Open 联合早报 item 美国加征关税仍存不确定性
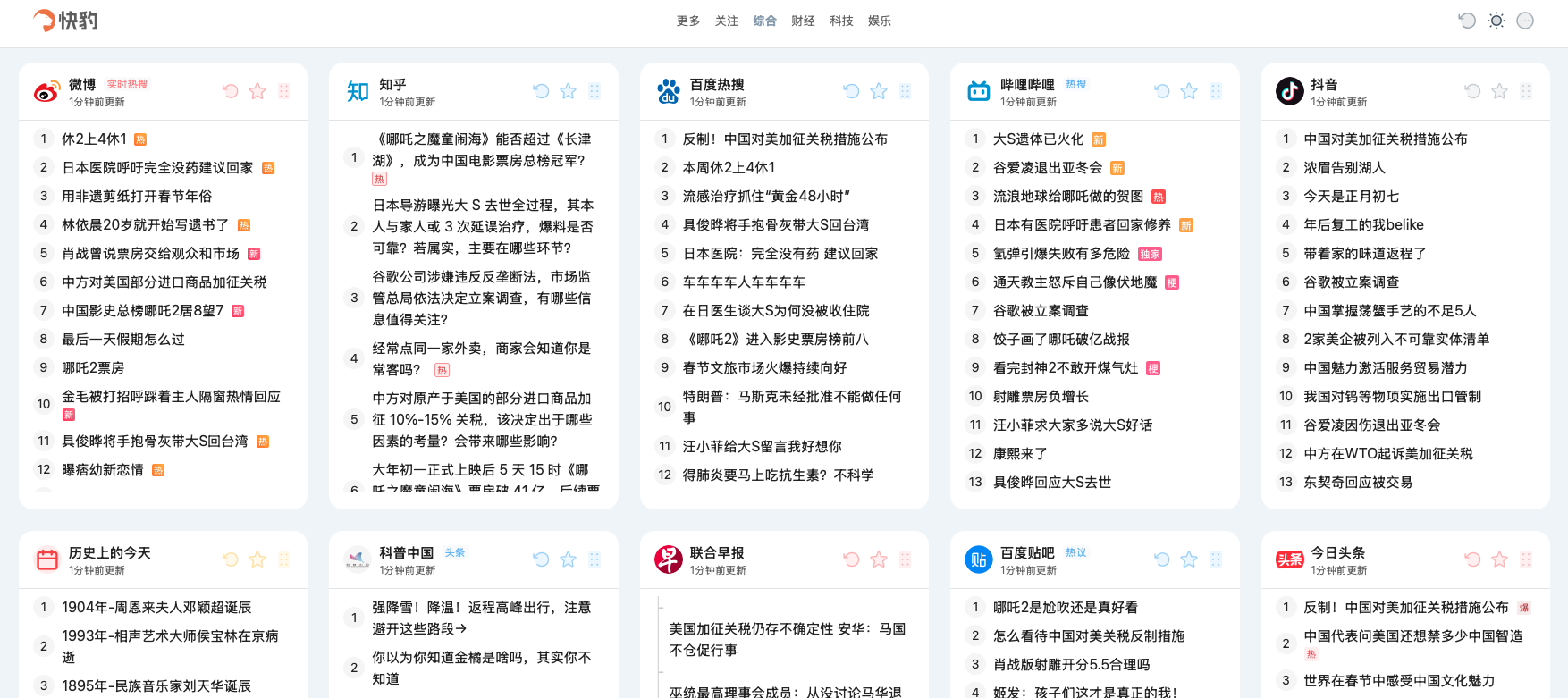Screen dimensions: 1568x698 788,640
